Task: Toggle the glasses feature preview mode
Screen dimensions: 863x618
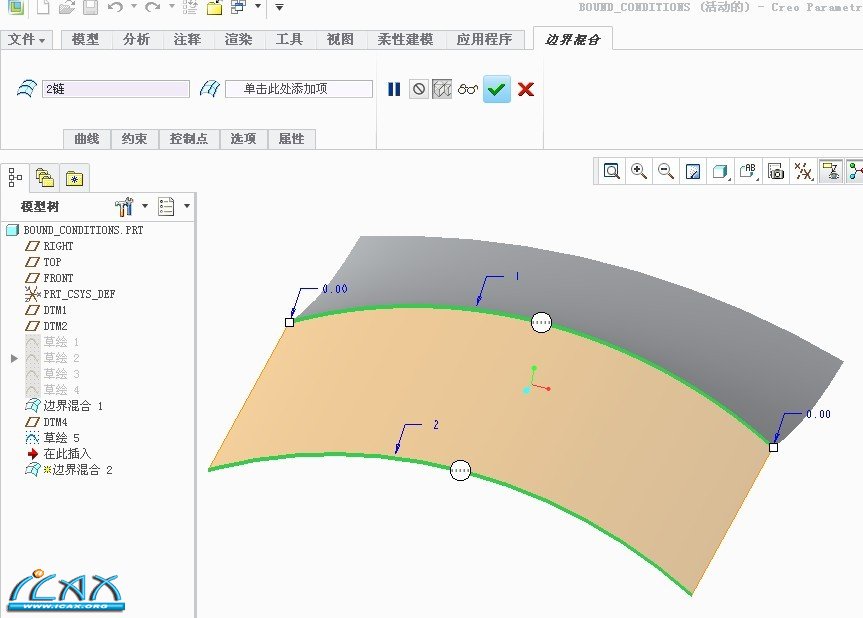Action: (x=468, y=89)
